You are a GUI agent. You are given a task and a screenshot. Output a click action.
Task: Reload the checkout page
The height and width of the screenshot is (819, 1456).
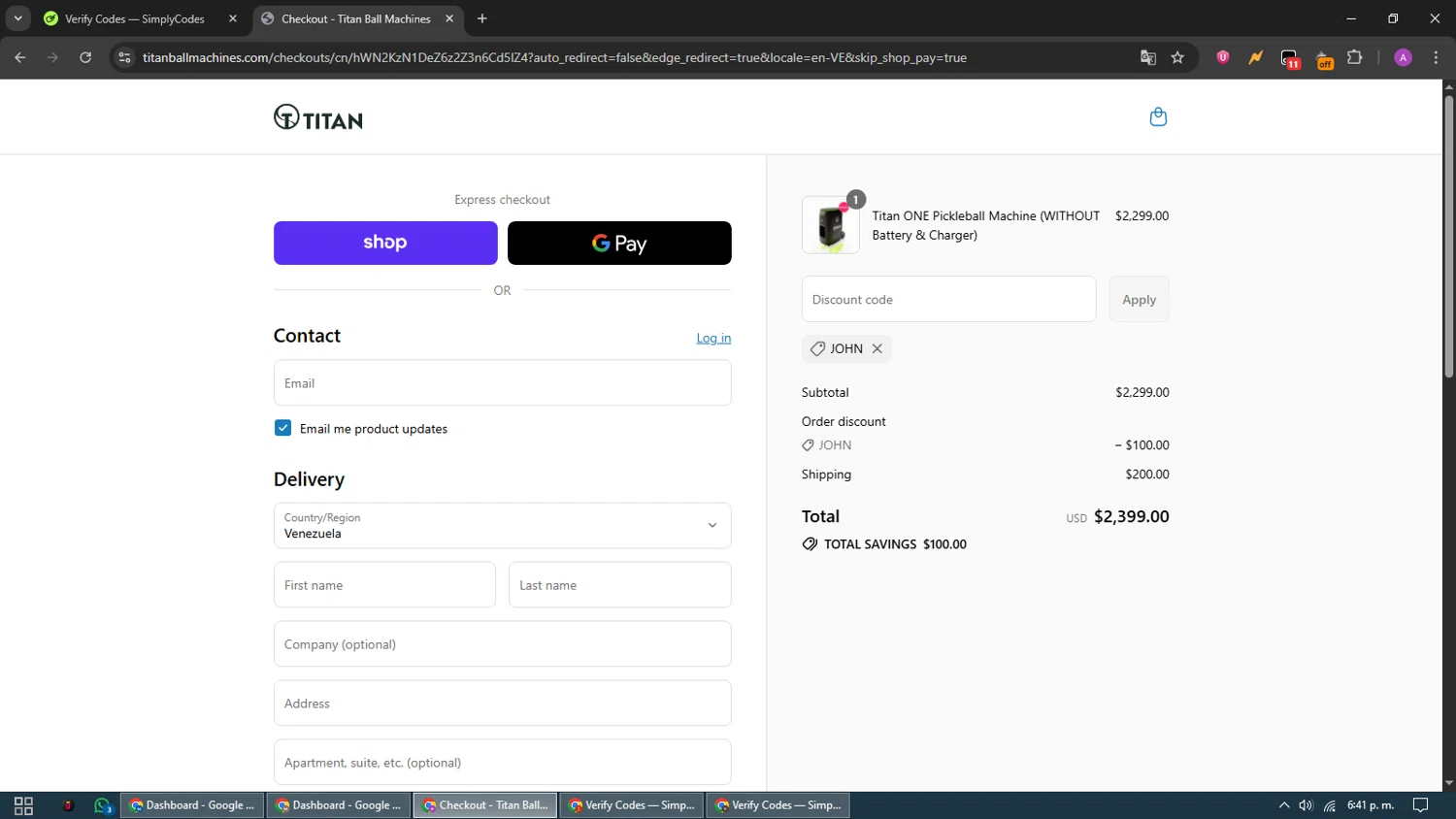85,57
